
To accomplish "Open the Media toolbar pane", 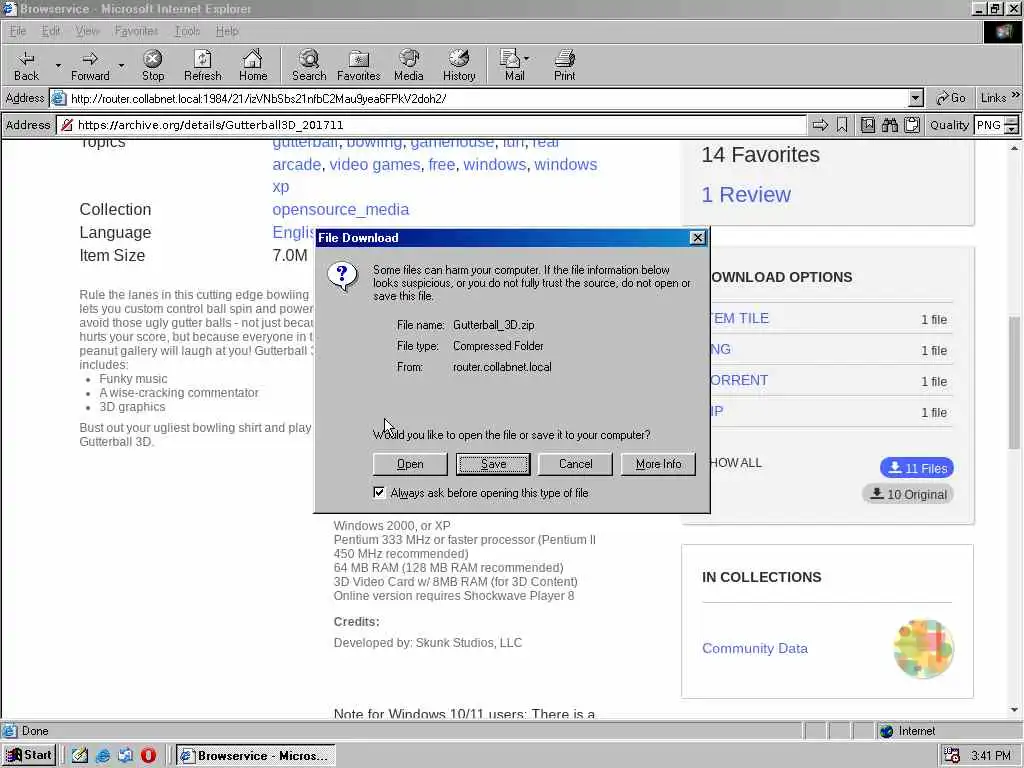I will 409,65.
